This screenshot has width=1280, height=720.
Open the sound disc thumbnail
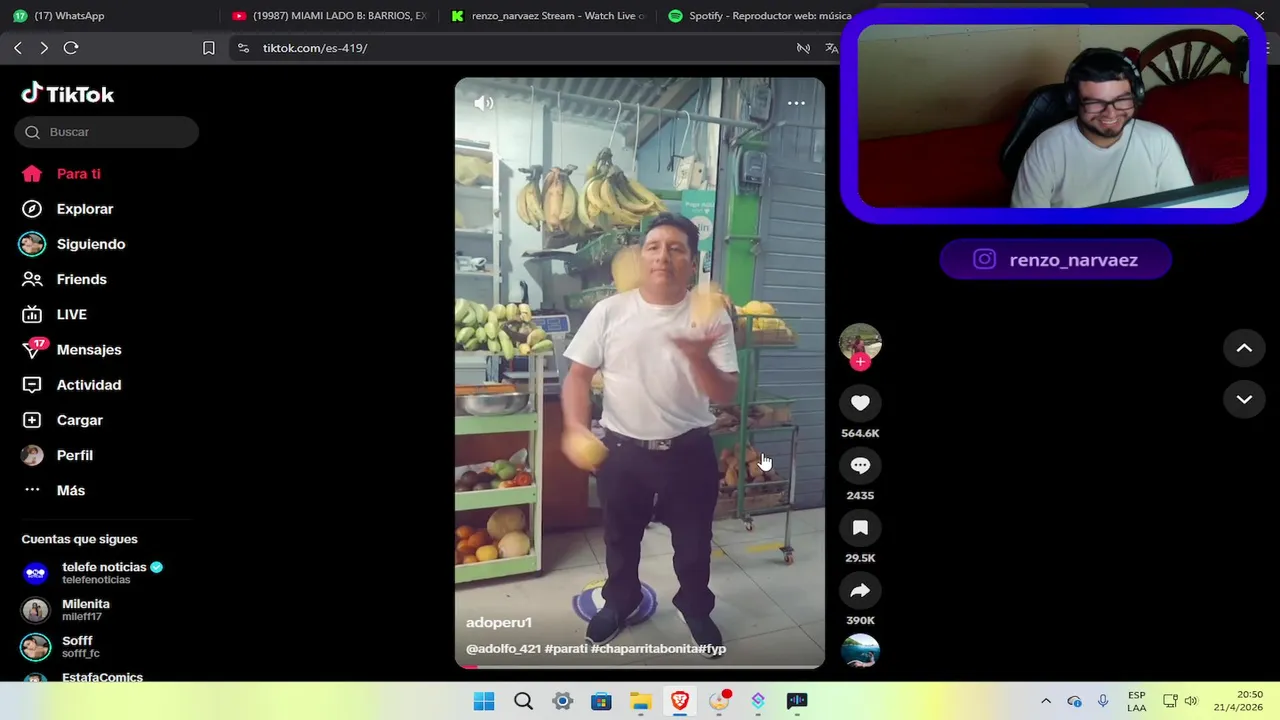click(x=860, y=651)
